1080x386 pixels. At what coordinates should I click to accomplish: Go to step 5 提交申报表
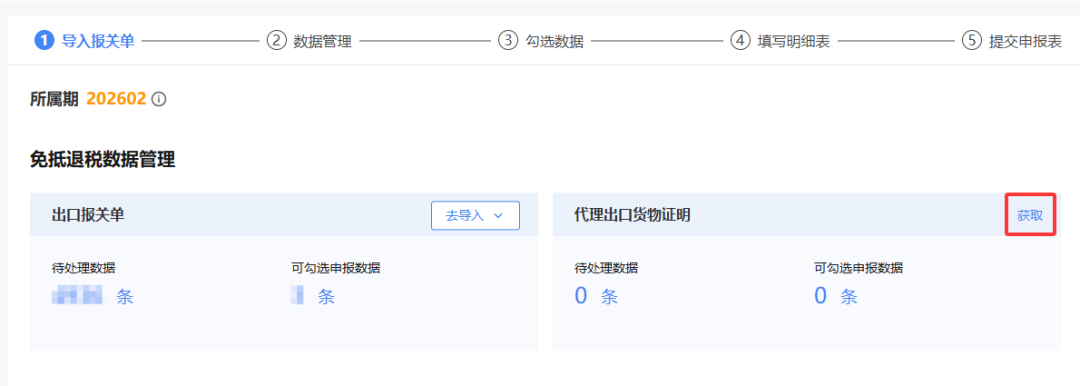[1012, 41]
